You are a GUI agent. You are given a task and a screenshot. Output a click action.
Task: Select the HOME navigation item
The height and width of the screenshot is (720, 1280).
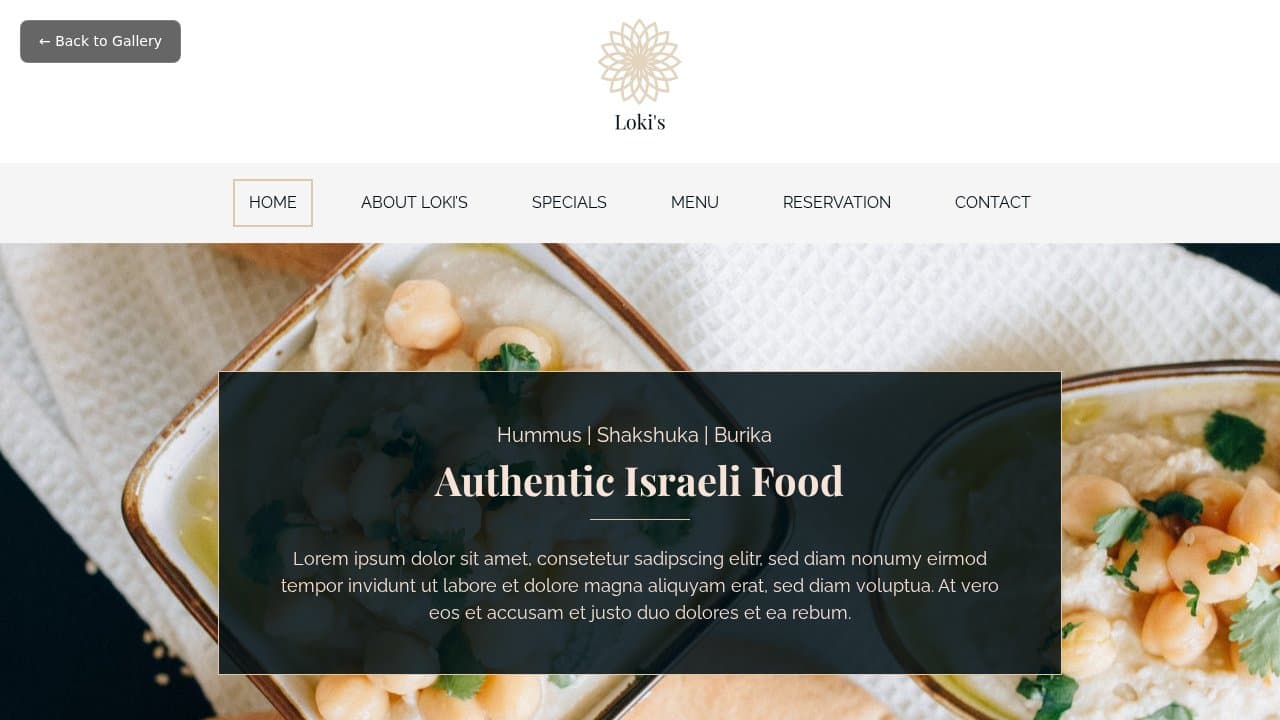point(273,203)
